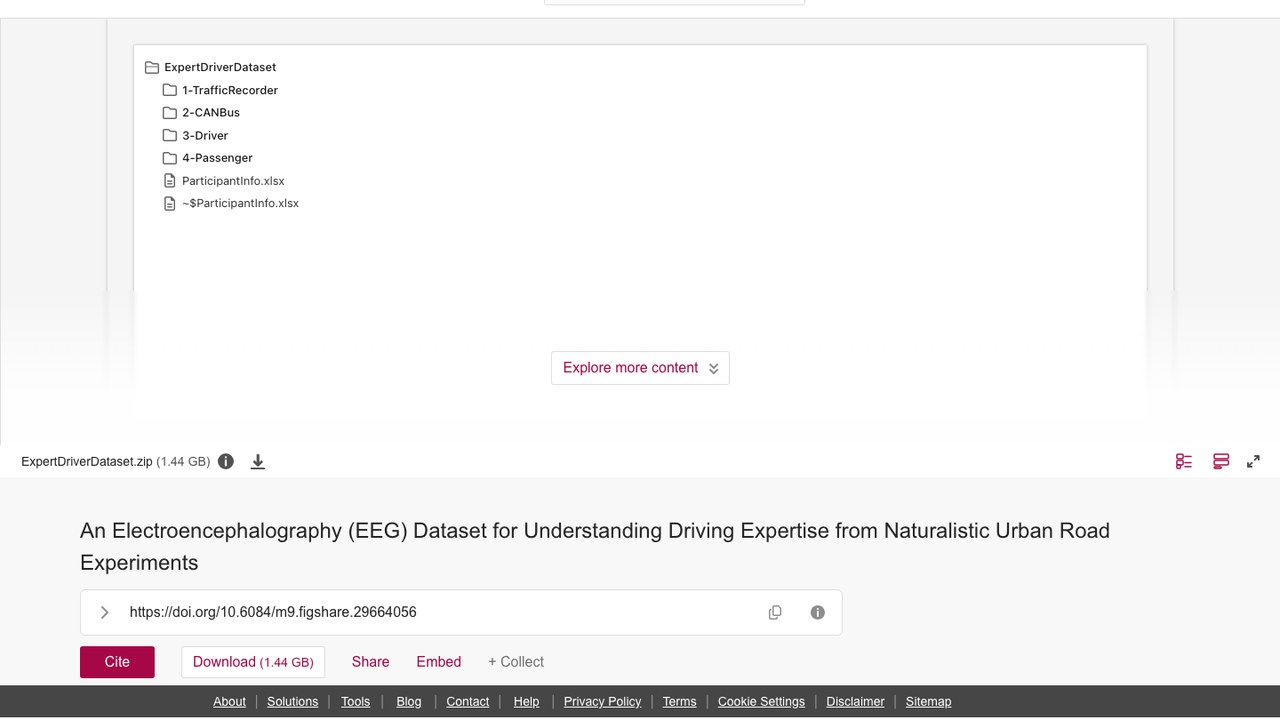Screen dimensions: 1280x720
Task: Click the ParticipantInfo.xlsx file icon
Action: pyautogui.click(x=170, y=181)
